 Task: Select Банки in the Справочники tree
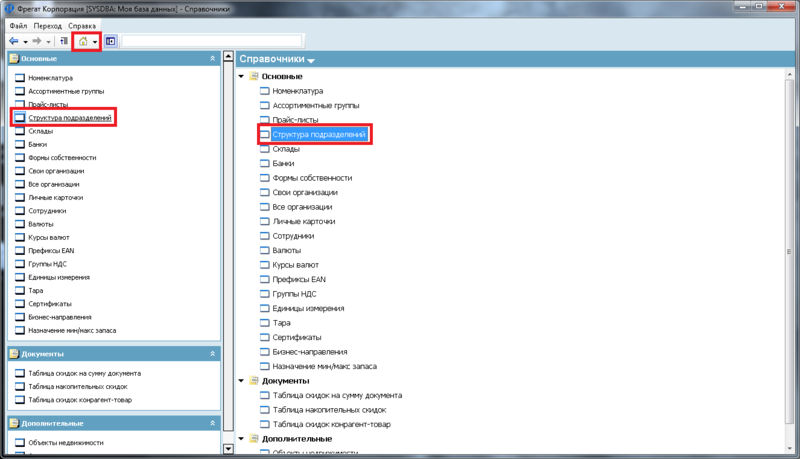pos(283,163)
